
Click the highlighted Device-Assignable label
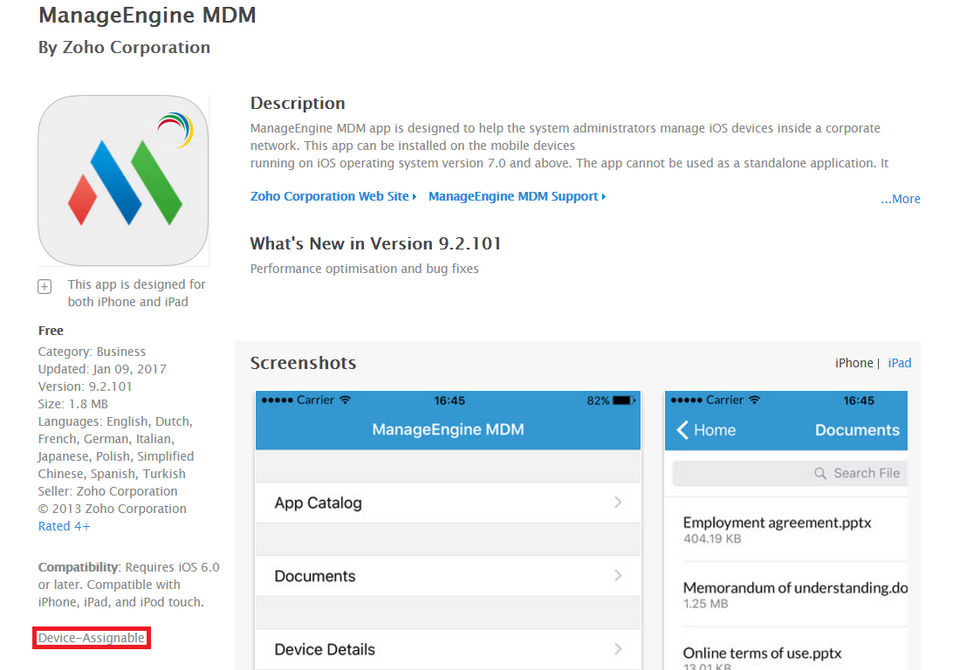(x=92, y=638)
